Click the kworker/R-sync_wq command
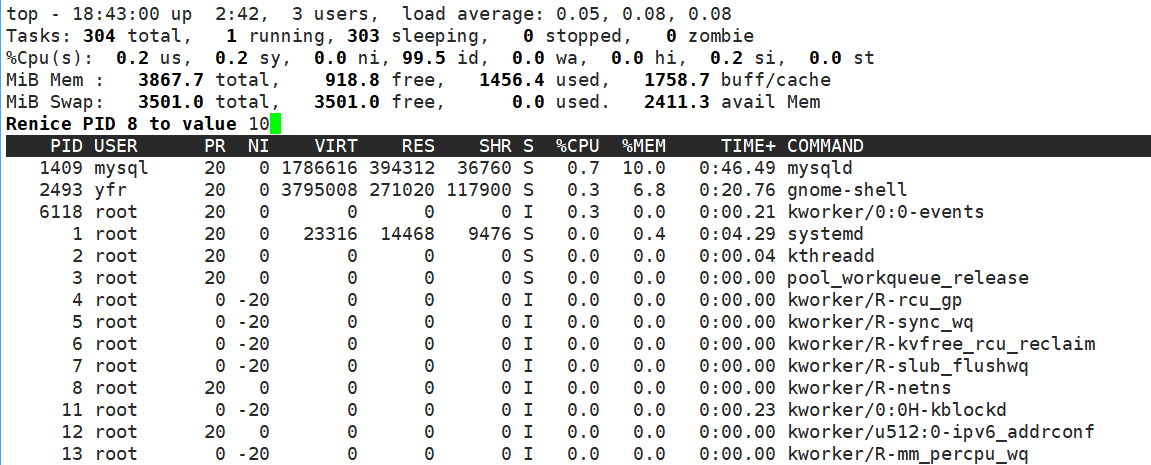The image size is (1151, 465). [880, 322]
